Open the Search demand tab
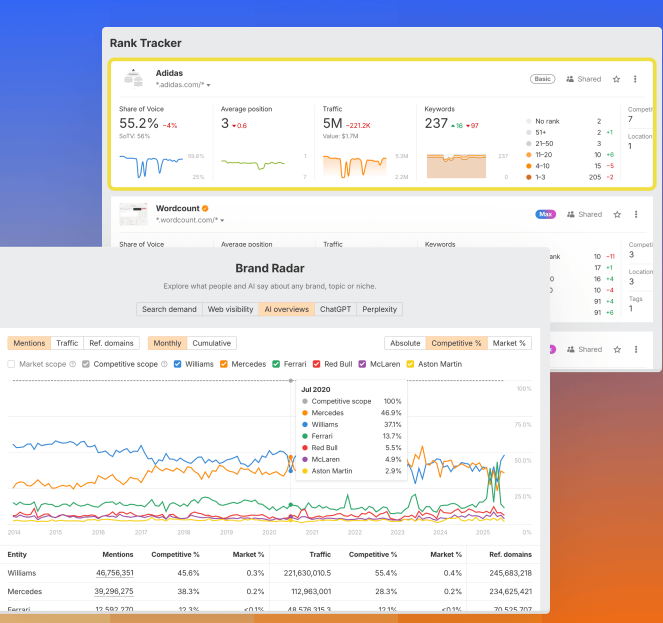The width and height of the screenshot is (663, 623). pos(169,310)
